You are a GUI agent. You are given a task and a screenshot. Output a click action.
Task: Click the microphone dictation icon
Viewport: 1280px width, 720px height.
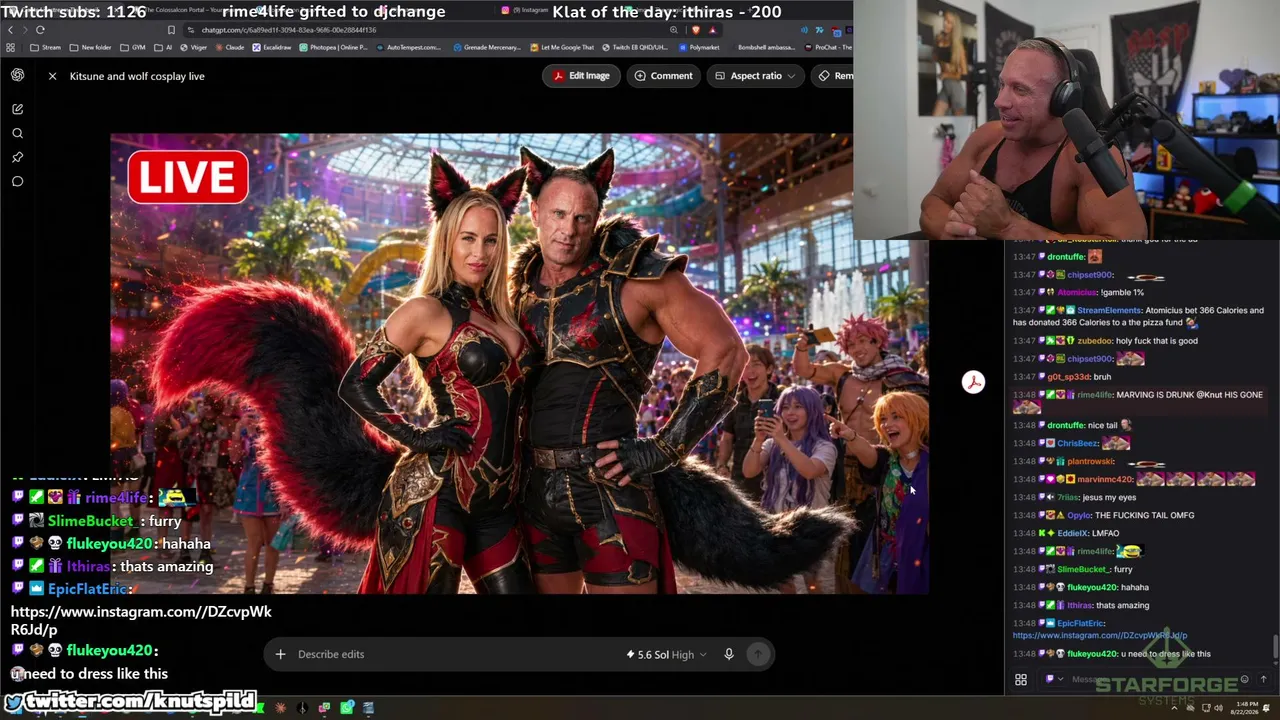729,654
